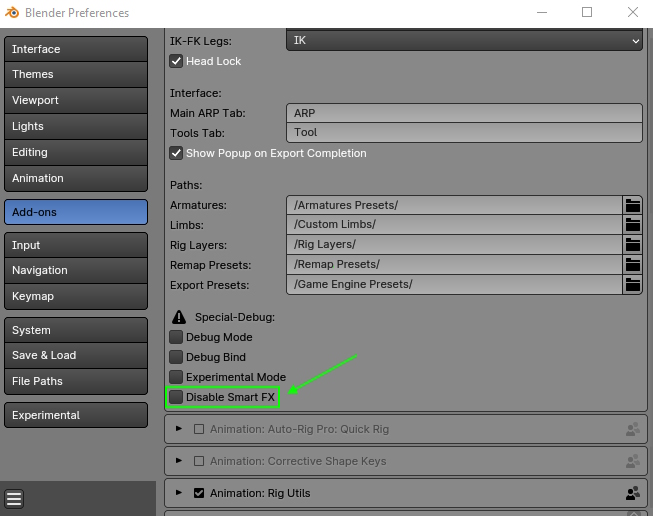Click the Special-Debug warning triangle icon
The height and width of the screenshot is (516, 653).
click(x=179, y=317)
